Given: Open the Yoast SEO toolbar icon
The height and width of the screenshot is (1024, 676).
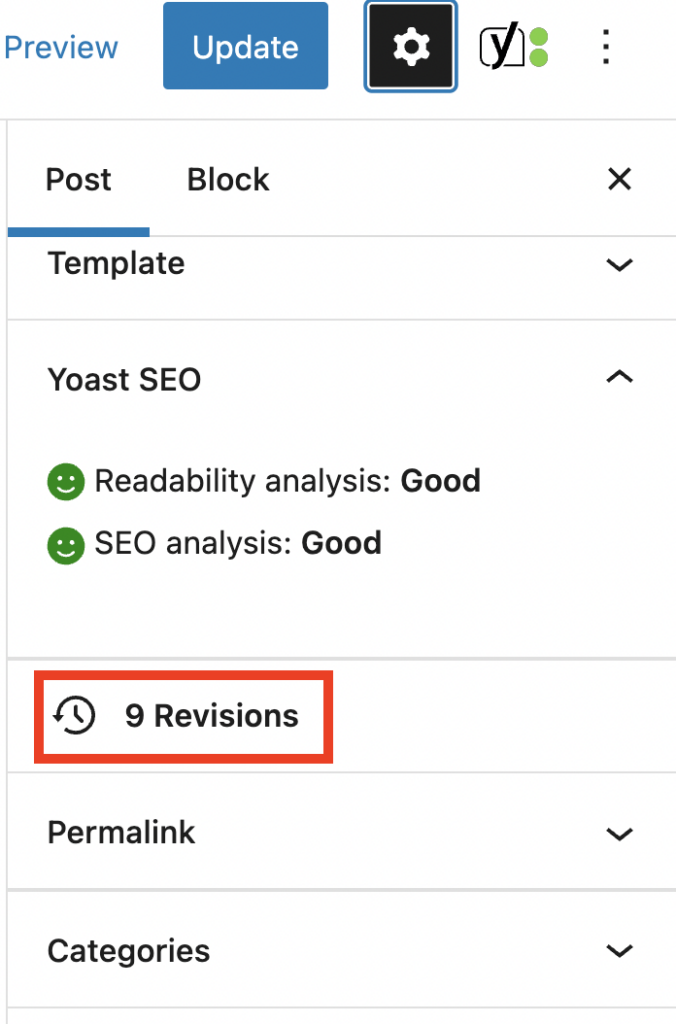Looking at the screenshot, I should [x=502, y=45].
